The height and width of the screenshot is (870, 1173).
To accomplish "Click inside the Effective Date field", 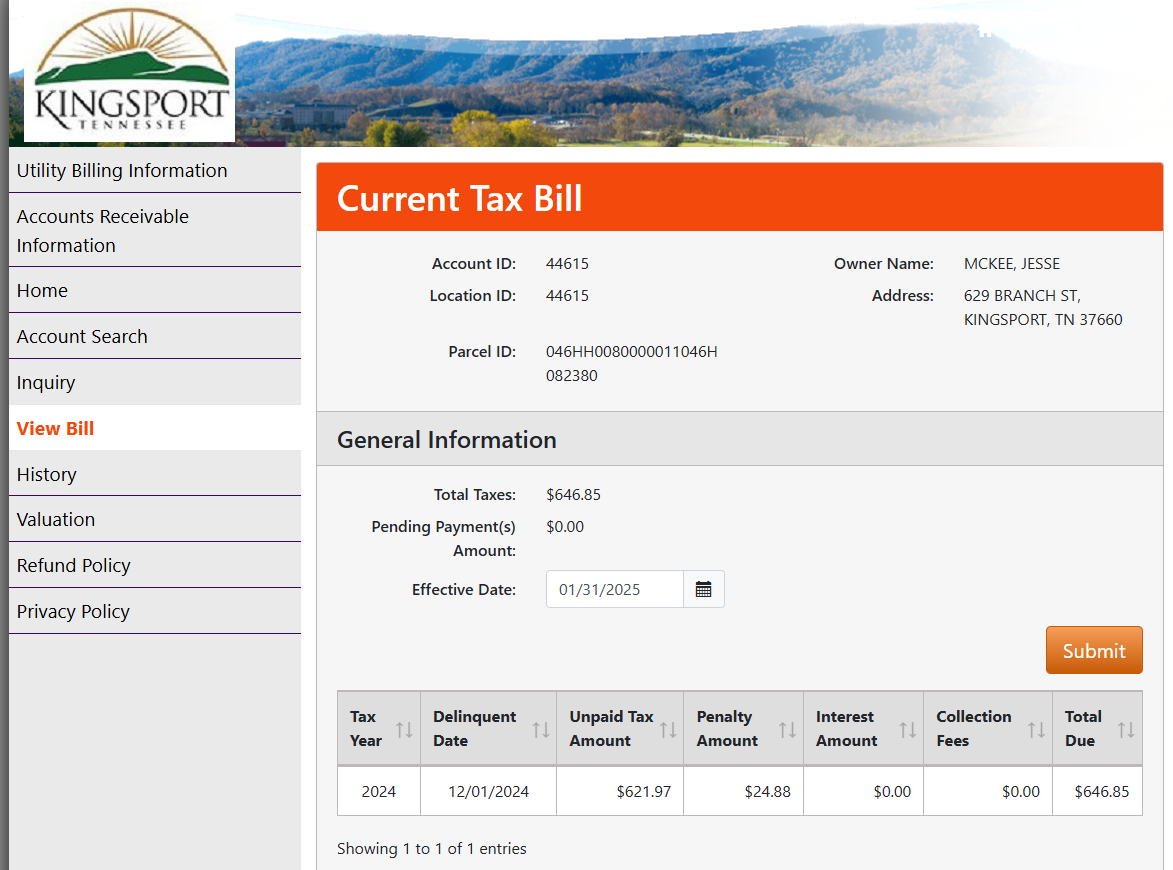I will pyautogui.click(x=614, y=590).
